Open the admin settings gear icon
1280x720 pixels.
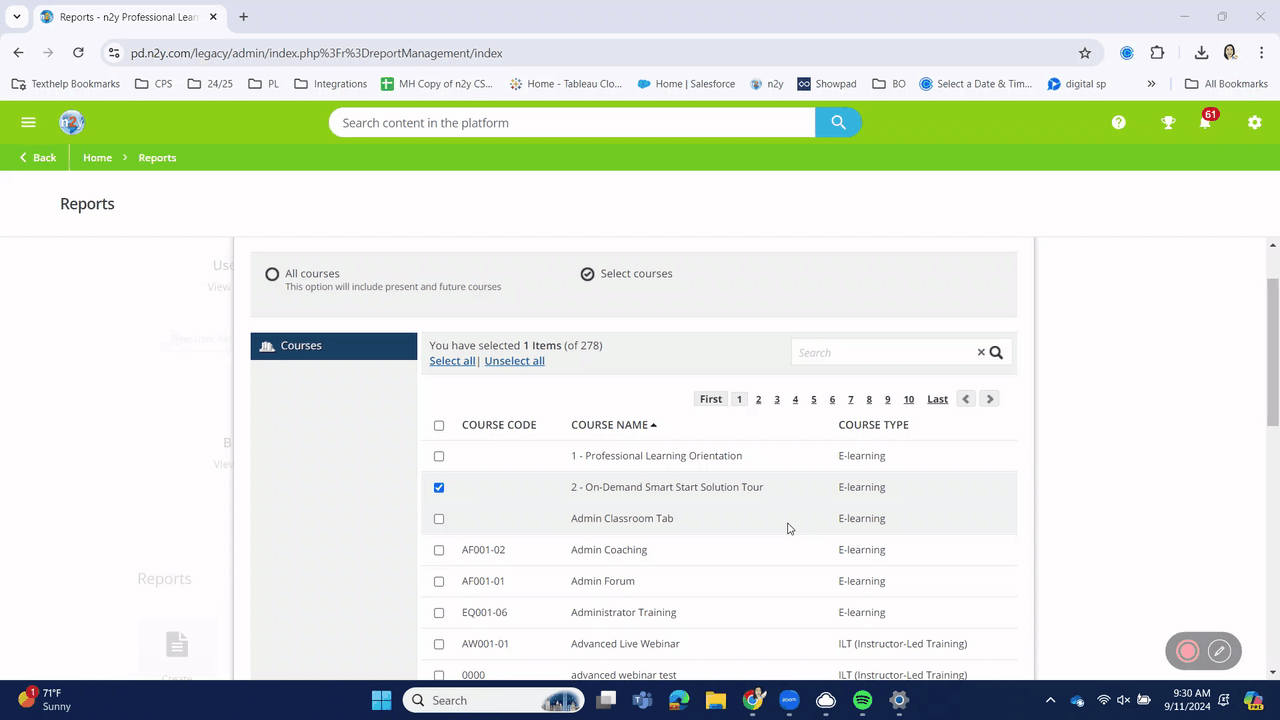[1254, 122]
